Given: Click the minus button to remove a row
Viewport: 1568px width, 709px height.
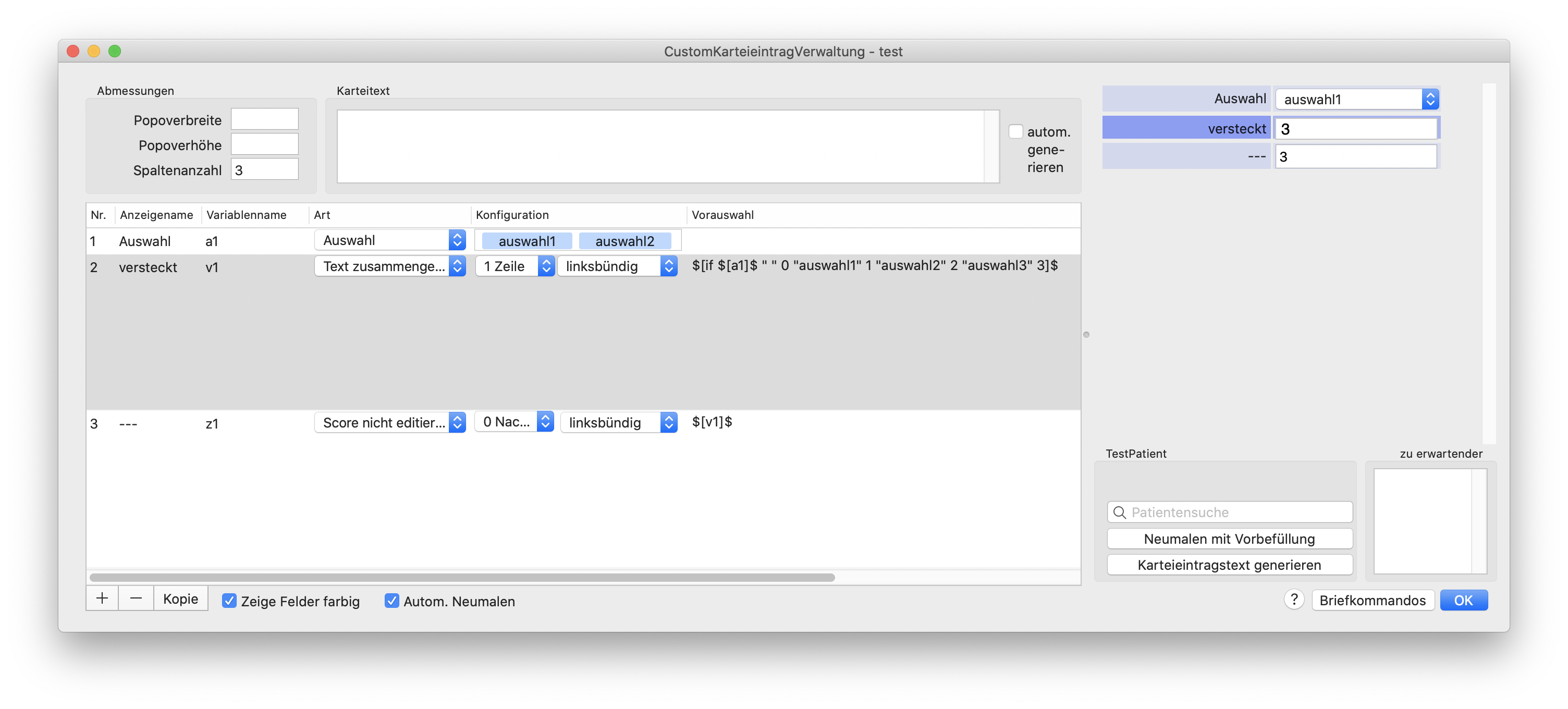Looking at the screenshot, I should (136, 599).
